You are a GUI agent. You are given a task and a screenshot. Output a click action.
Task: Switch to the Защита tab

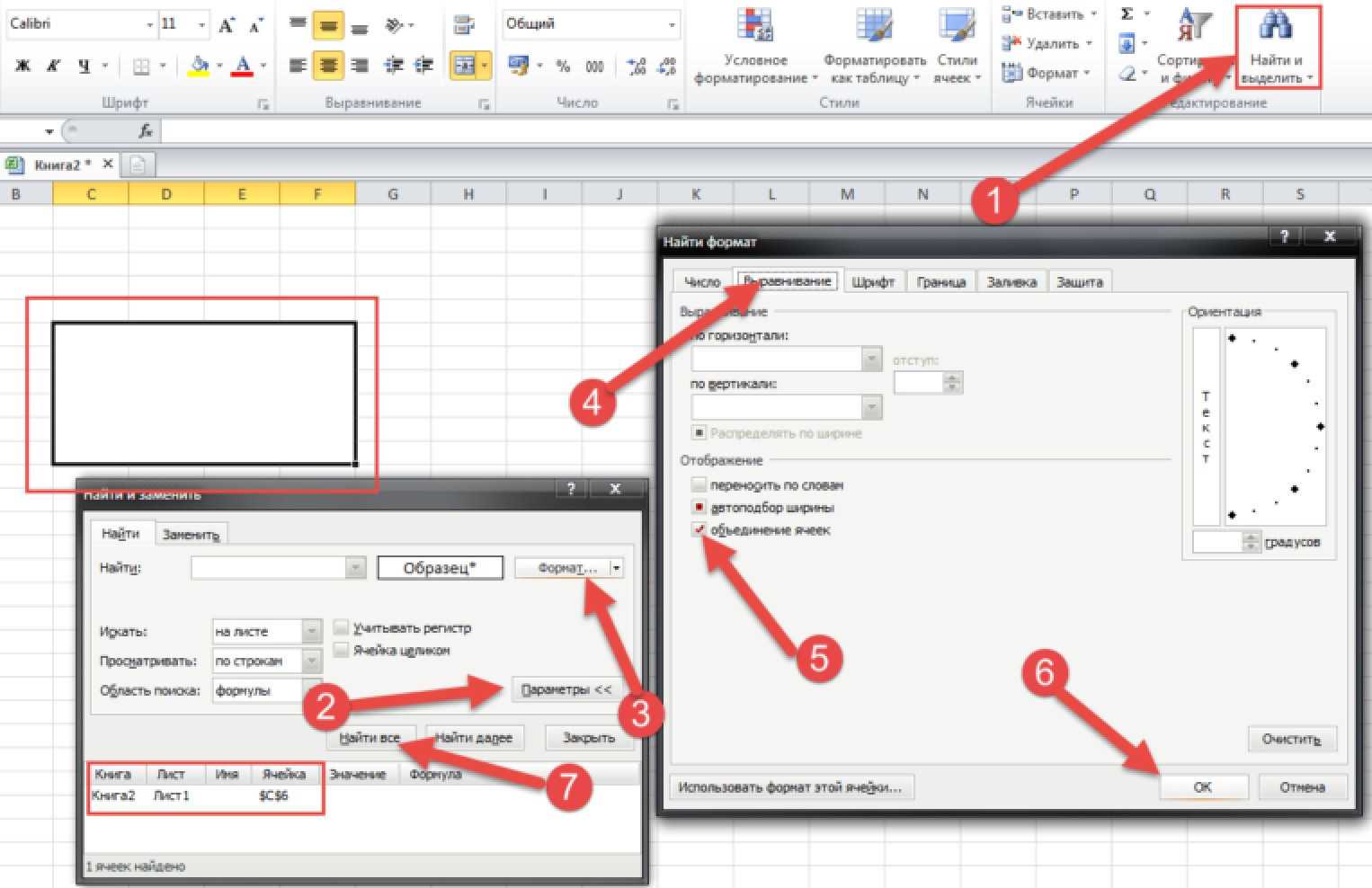[1079, 281]
